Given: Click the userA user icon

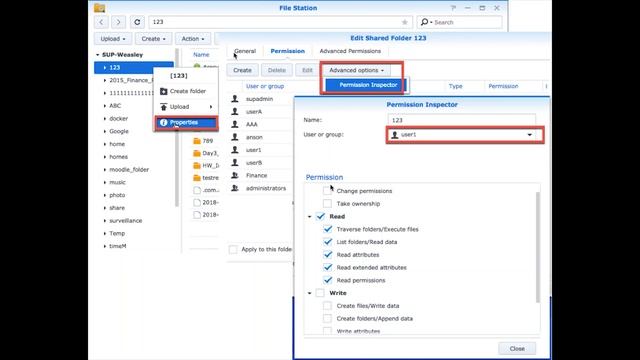Looking at the screenshot, I should [235, 111].
